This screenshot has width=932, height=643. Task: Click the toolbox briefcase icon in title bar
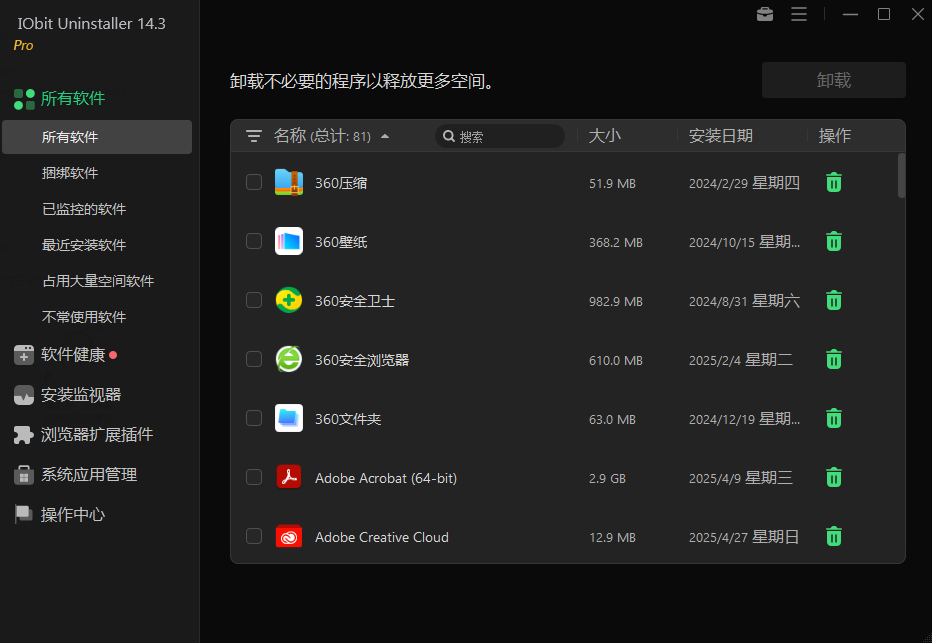click(765, 14)
